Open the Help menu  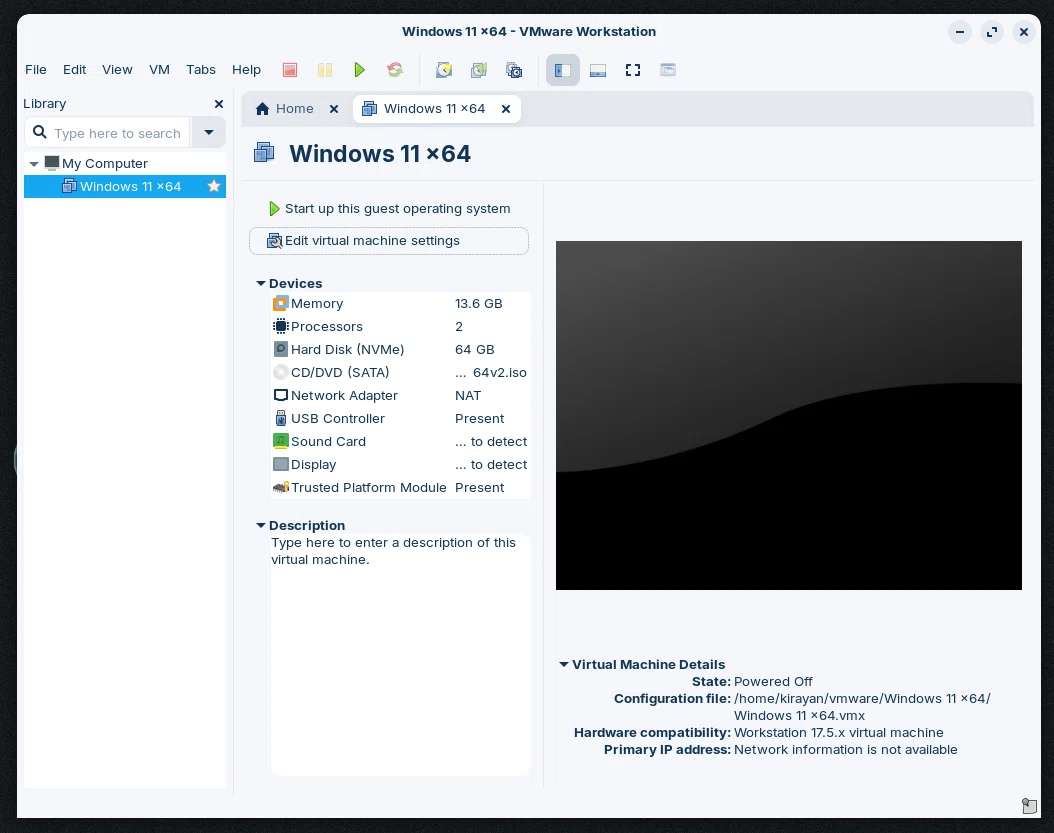[x=246, y=70]
